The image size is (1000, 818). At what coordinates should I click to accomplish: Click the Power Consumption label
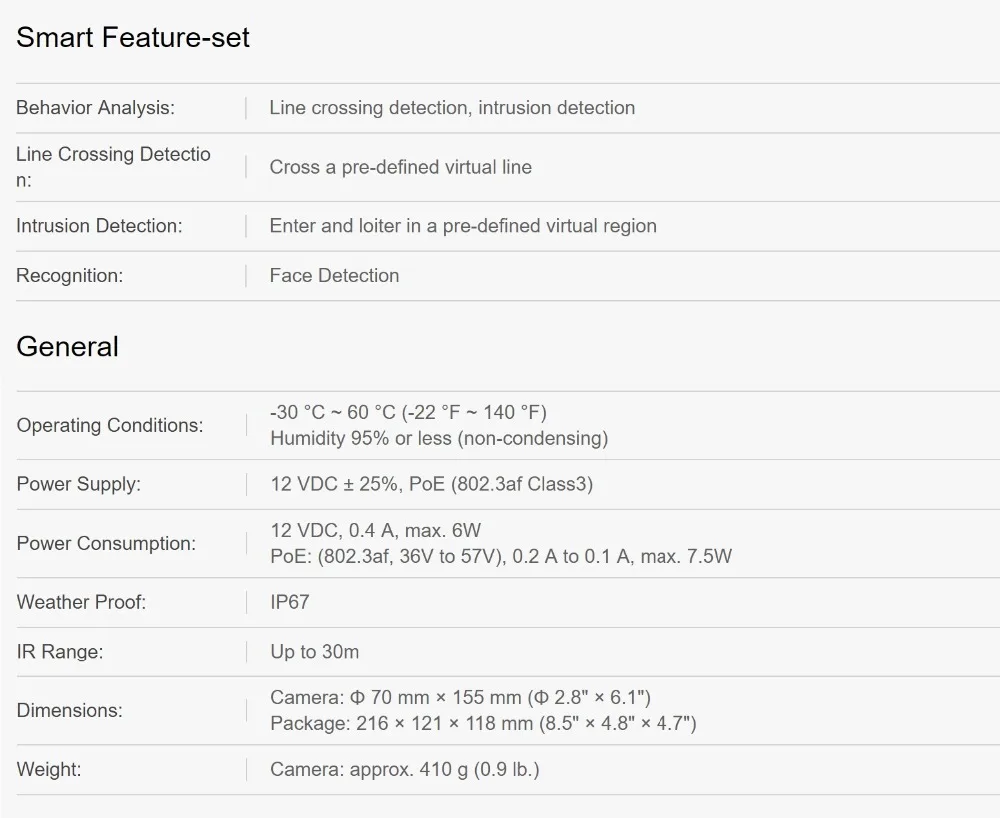pyautogui.click(x=106, y=544)
